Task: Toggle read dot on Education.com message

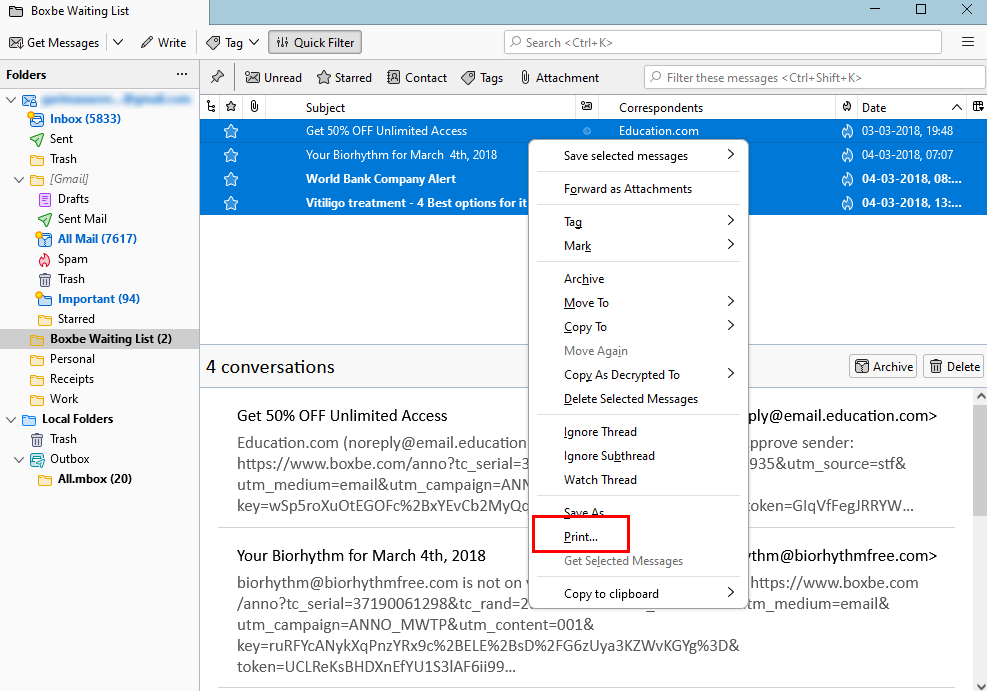Action: [x=587, y=131]
